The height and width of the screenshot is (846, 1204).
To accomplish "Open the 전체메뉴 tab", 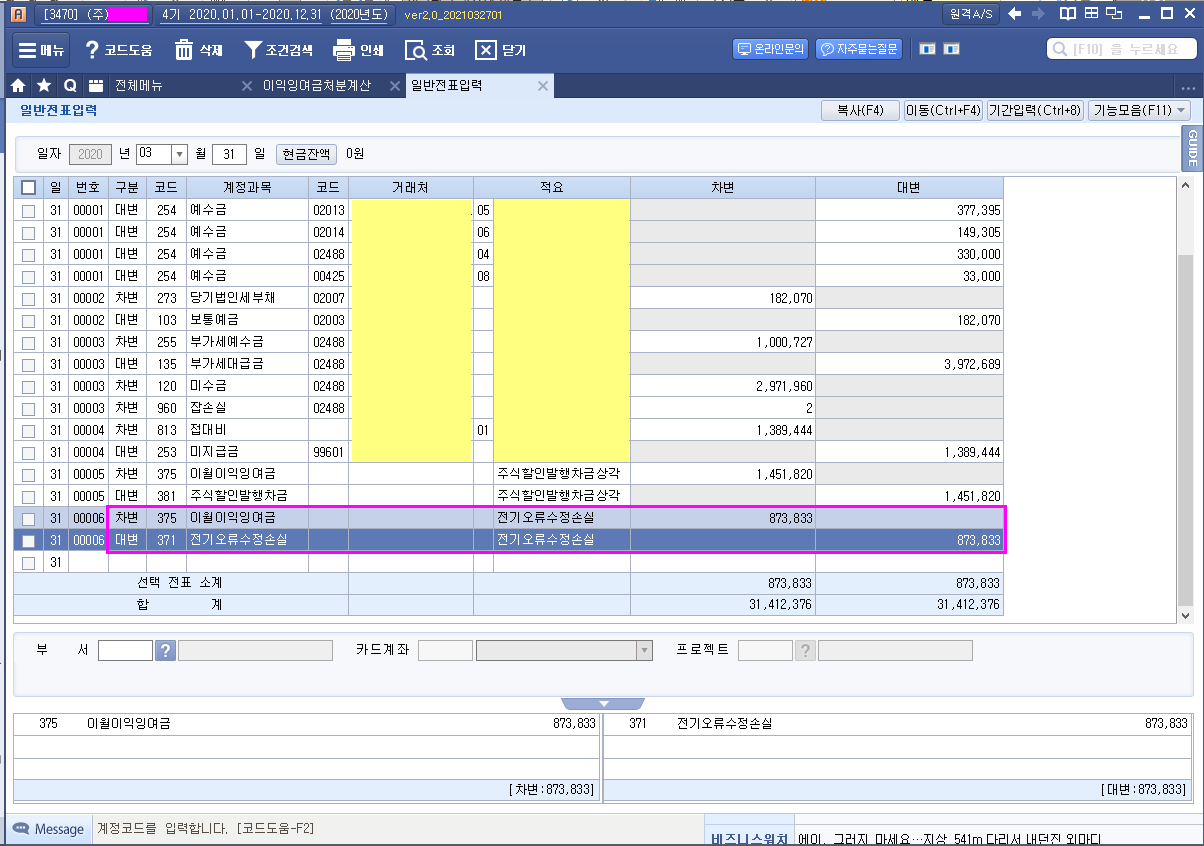I will point(139,86).
